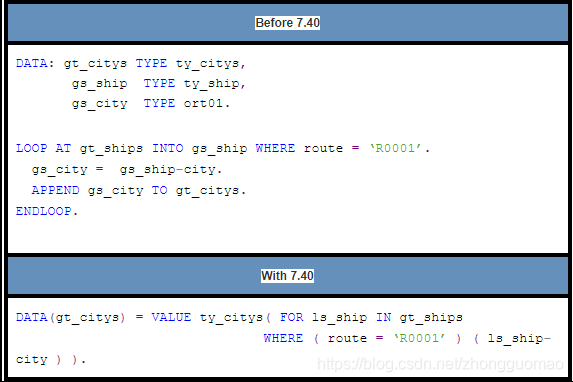Screen dimensions: 573x382
Task: Click the 'IN' keyword in the FOR expression
Action: pyautogui.click(x=383, y=317)
